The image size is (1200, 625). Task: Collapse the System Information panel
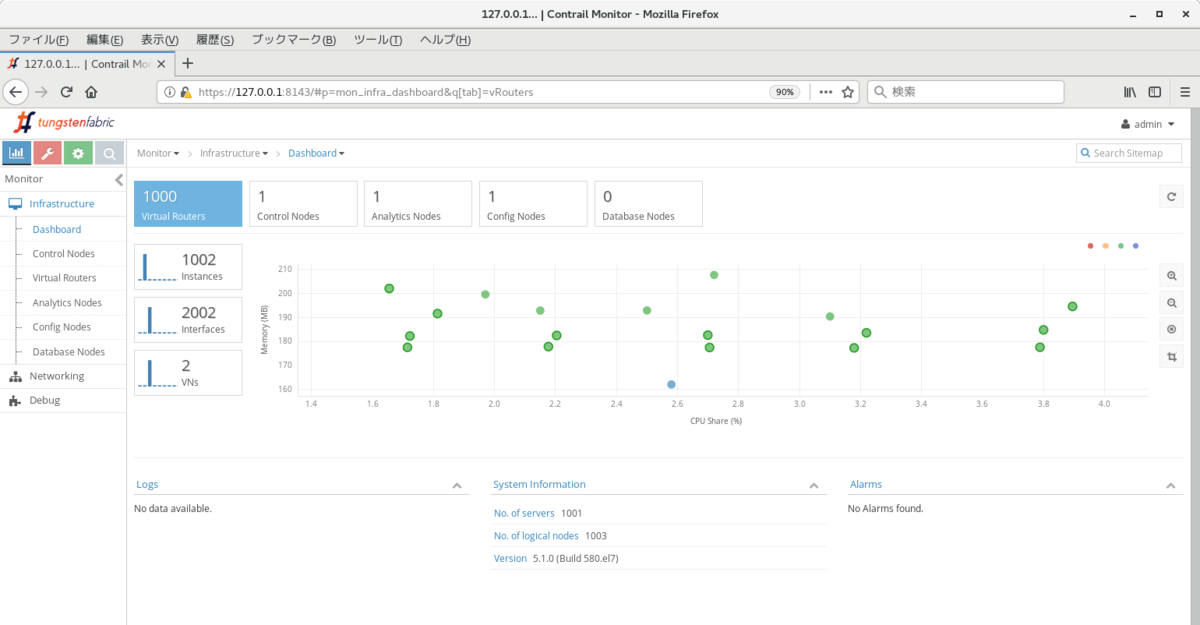tap(814, 485)
